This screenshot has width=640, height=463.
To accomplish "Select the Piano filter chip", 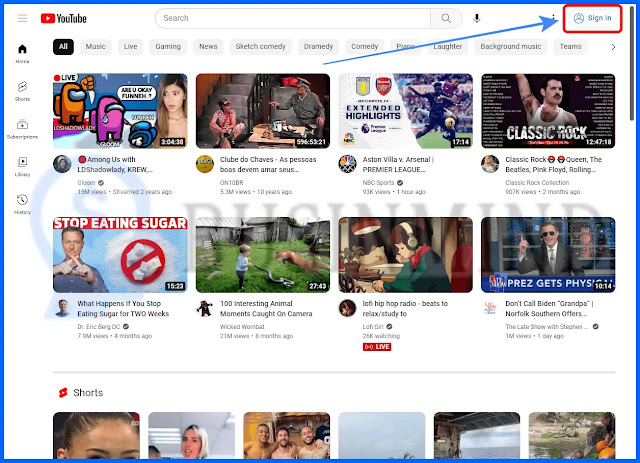I will (406, 47).
